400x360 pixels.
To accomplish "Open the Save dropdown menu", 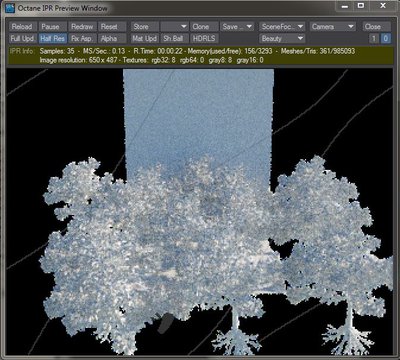I will (x=237, y=27).
